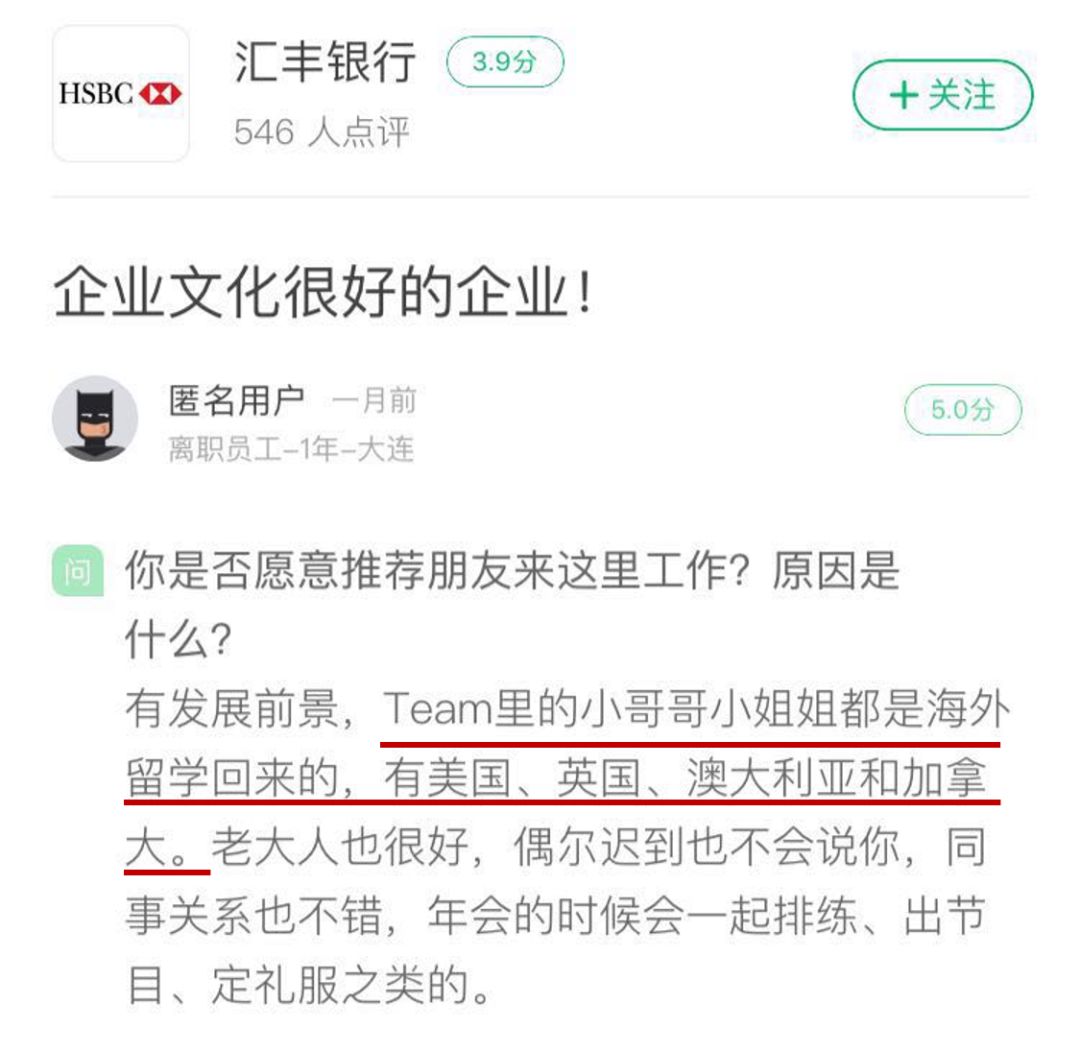This screenshot has width=1080, height=1052.
Task: Click the text 有发展前景
Action: pyautogui.click(x=232, y=709)
